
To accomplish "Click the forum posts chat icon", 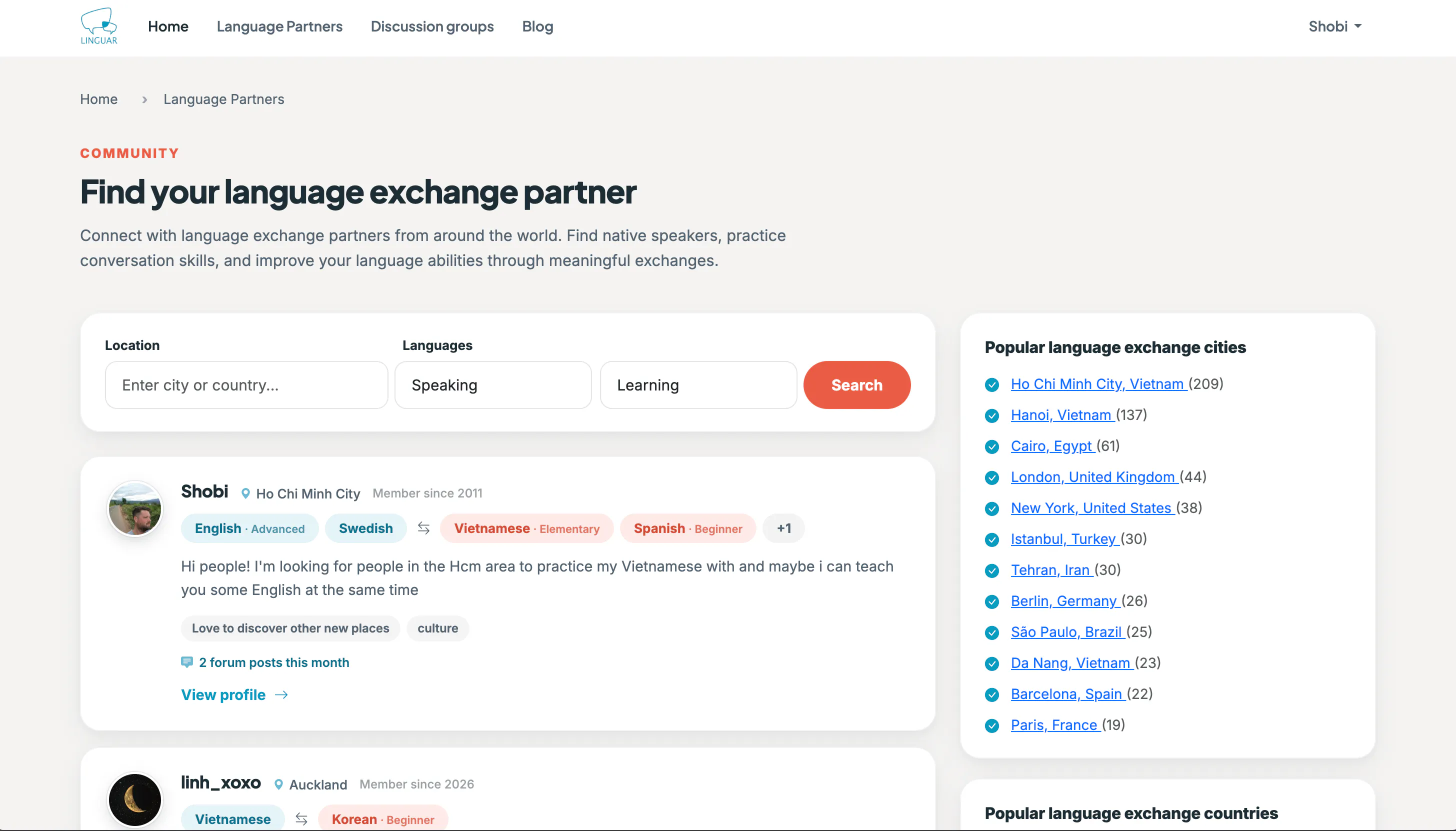I will tap(186, 662).
